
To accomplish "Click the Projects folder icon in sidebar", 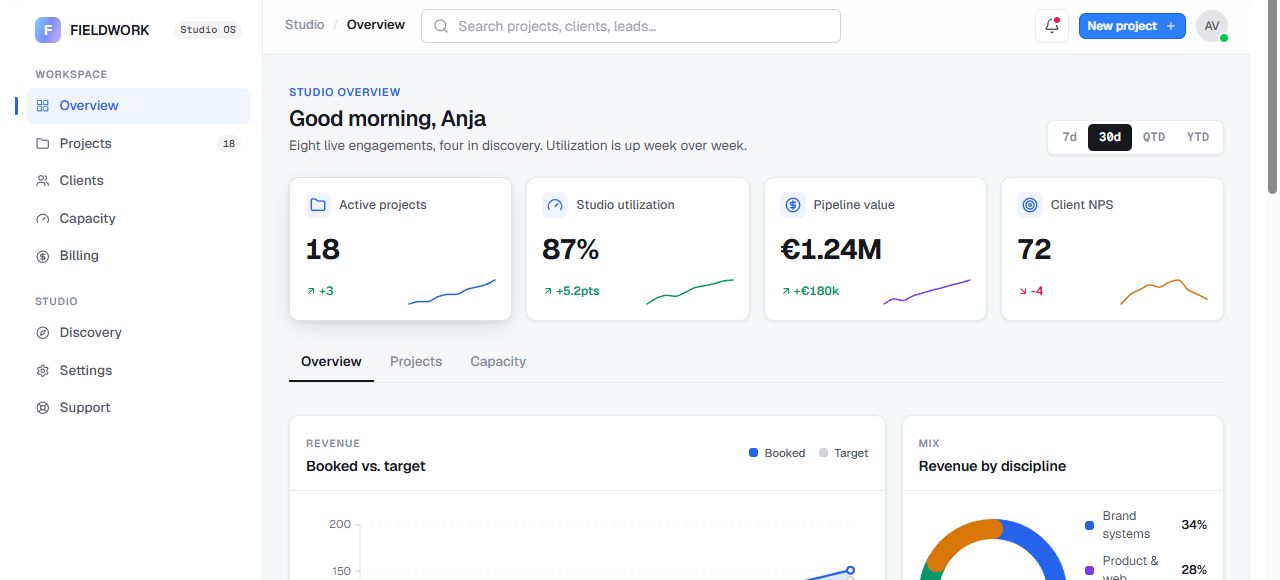I will pos(42,143).
